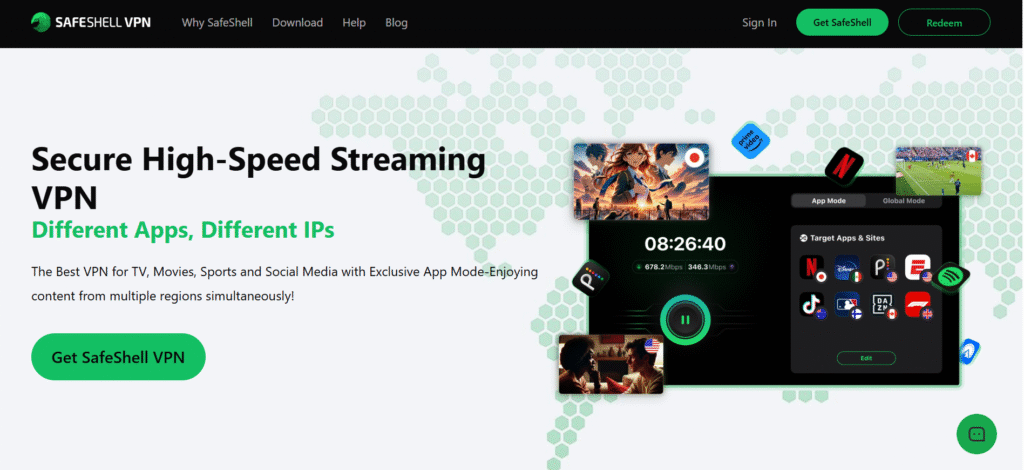Select Netflix in Target Apps grid
1024x470 pixels.
(812, 268)
